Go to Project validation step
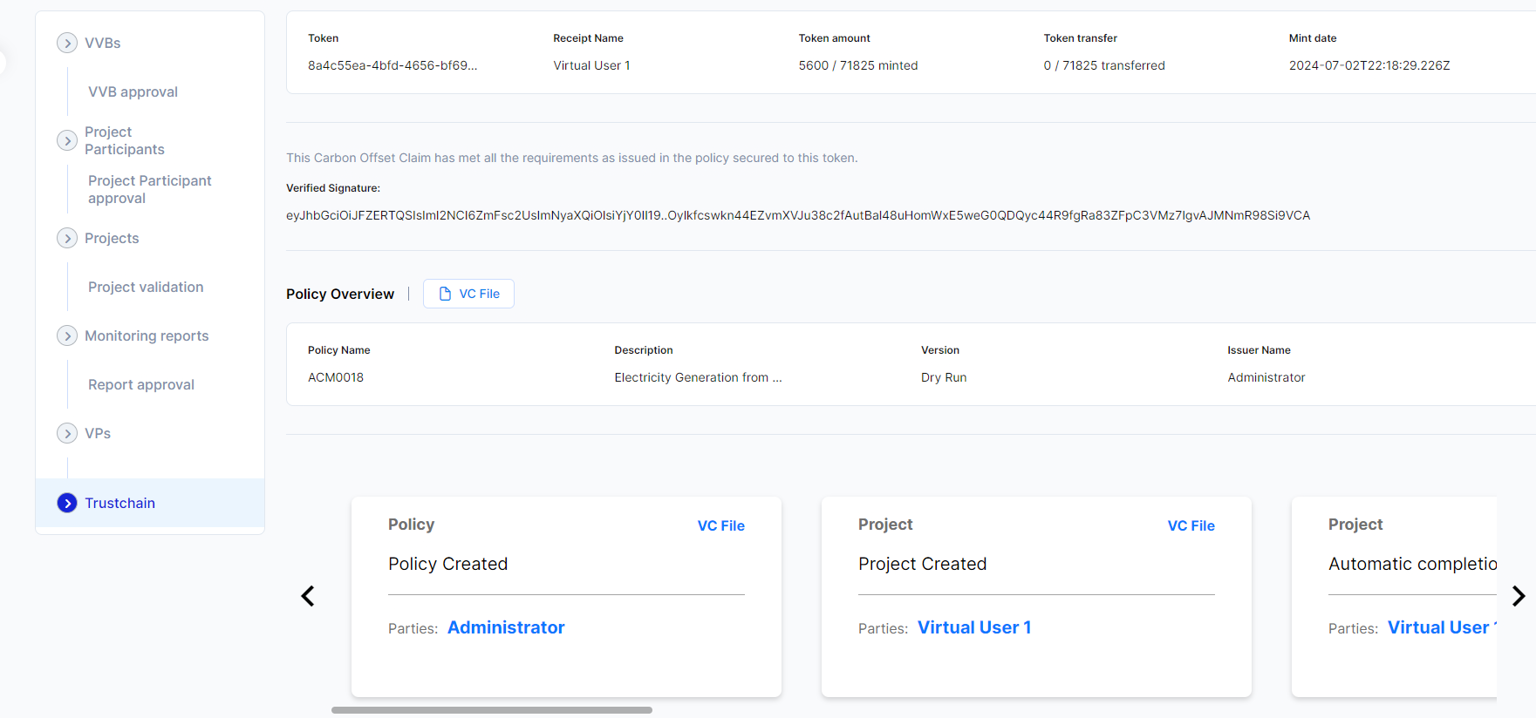Viewport: 1536px width, 718px height. (145, 287)
